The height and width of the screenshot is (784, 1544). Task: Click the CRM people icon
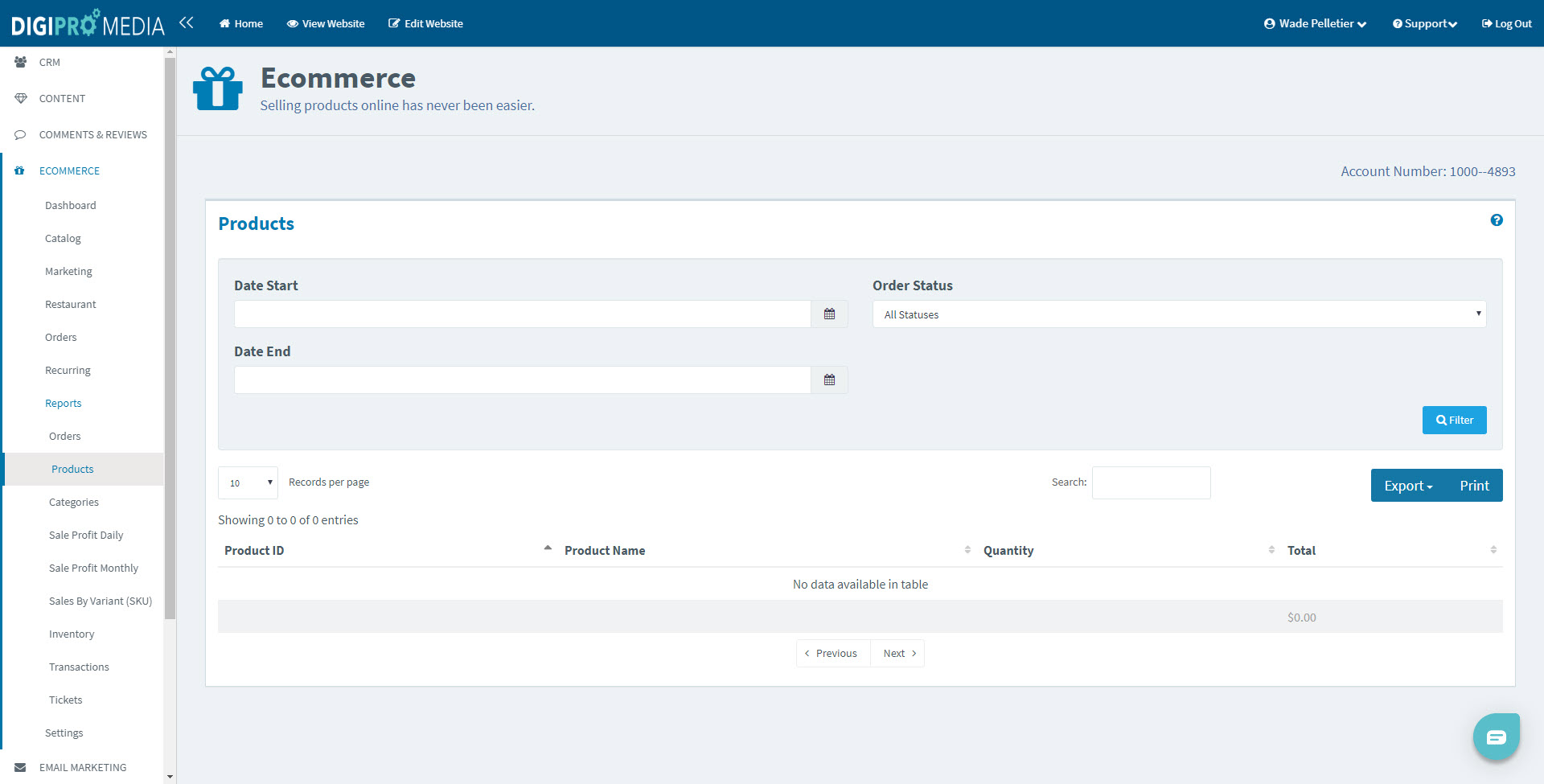[x=21, y=62]
